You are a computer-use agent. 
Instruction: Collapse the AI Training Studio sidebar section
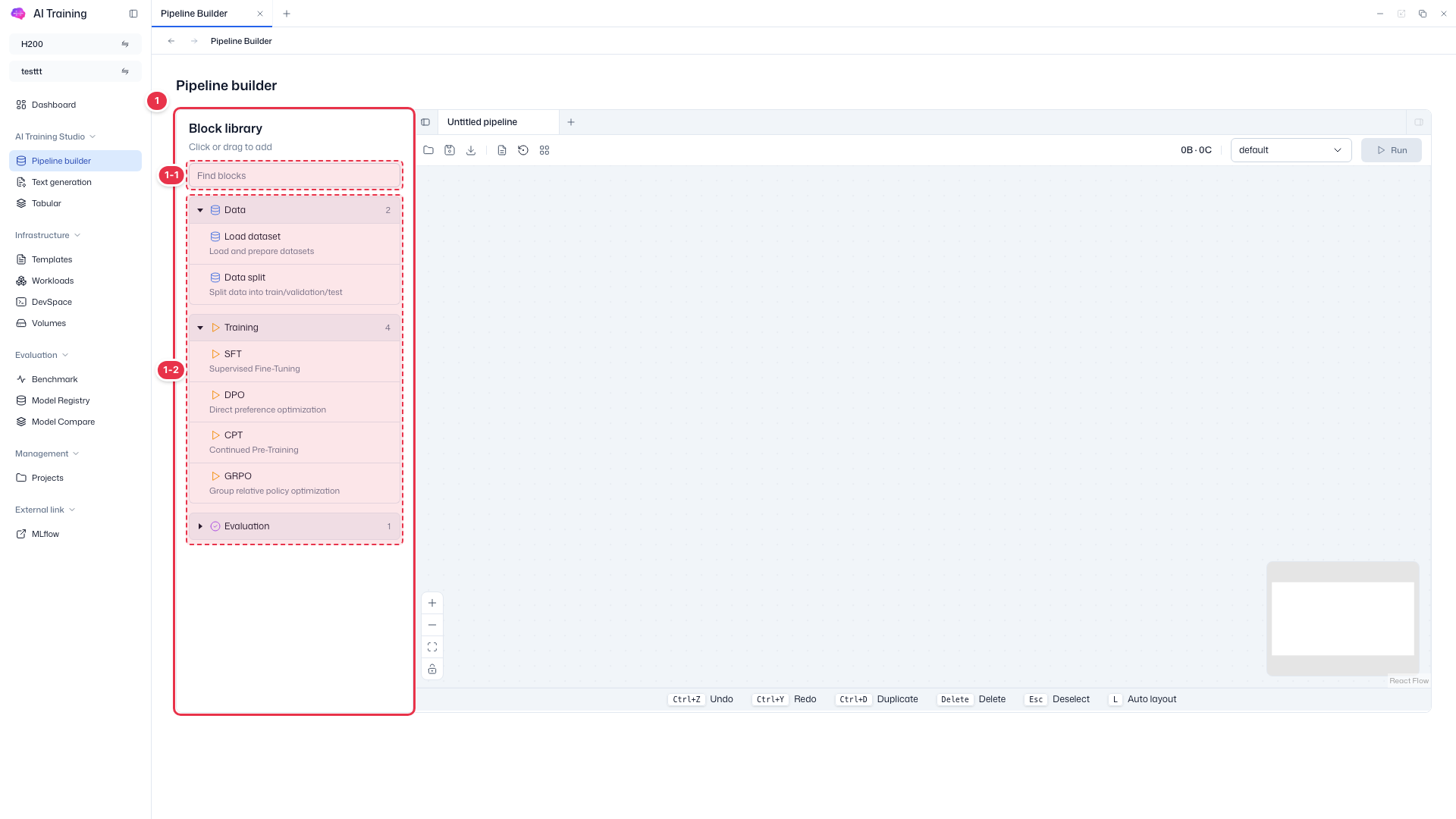55,136
